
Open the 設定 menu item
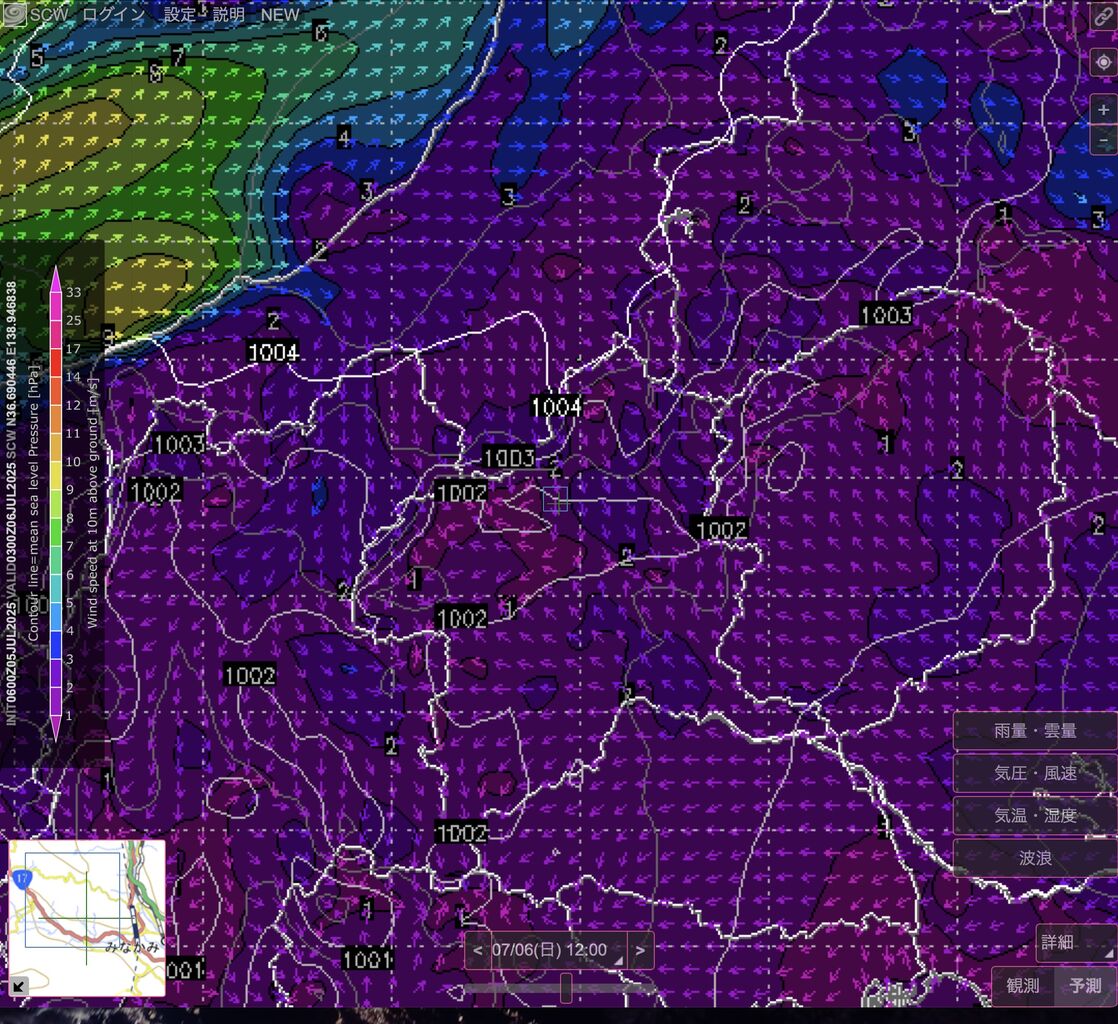[x=179, y=14]
